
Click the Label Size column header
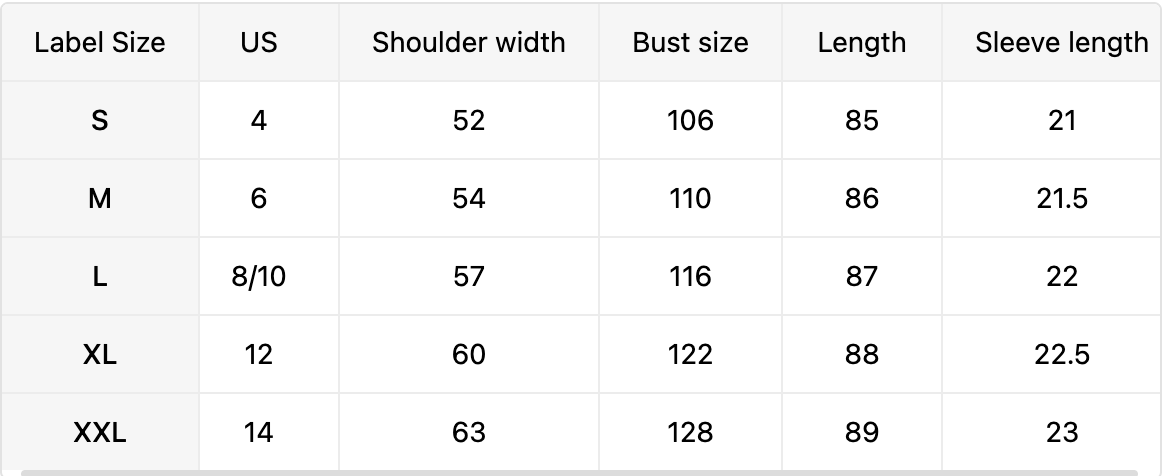click(100, 43)
